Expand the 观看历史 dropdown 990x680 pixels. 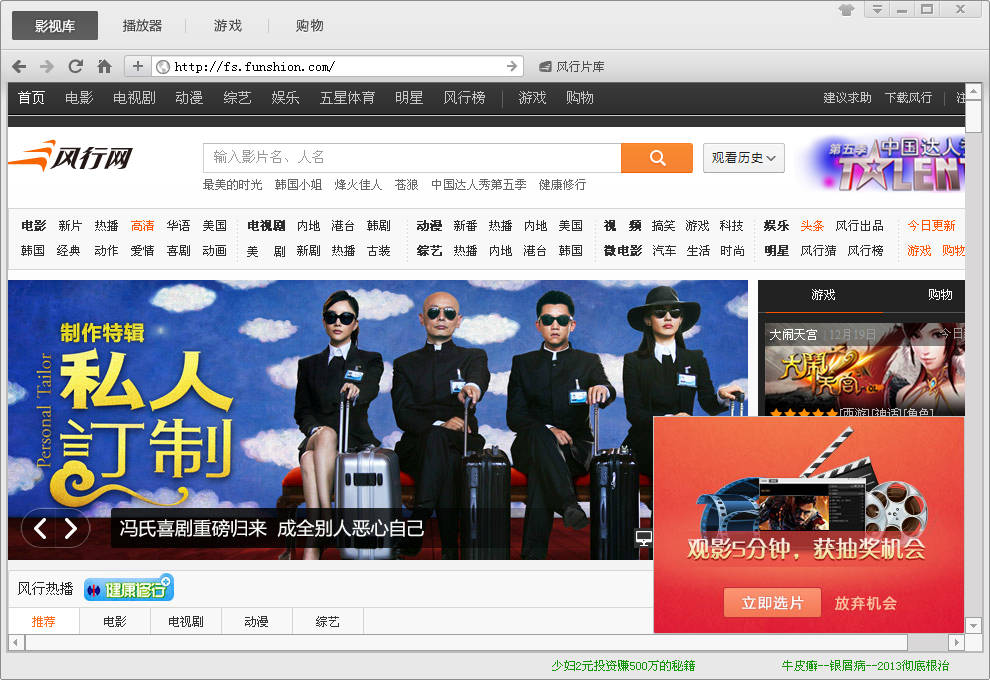tap(743, 158)
